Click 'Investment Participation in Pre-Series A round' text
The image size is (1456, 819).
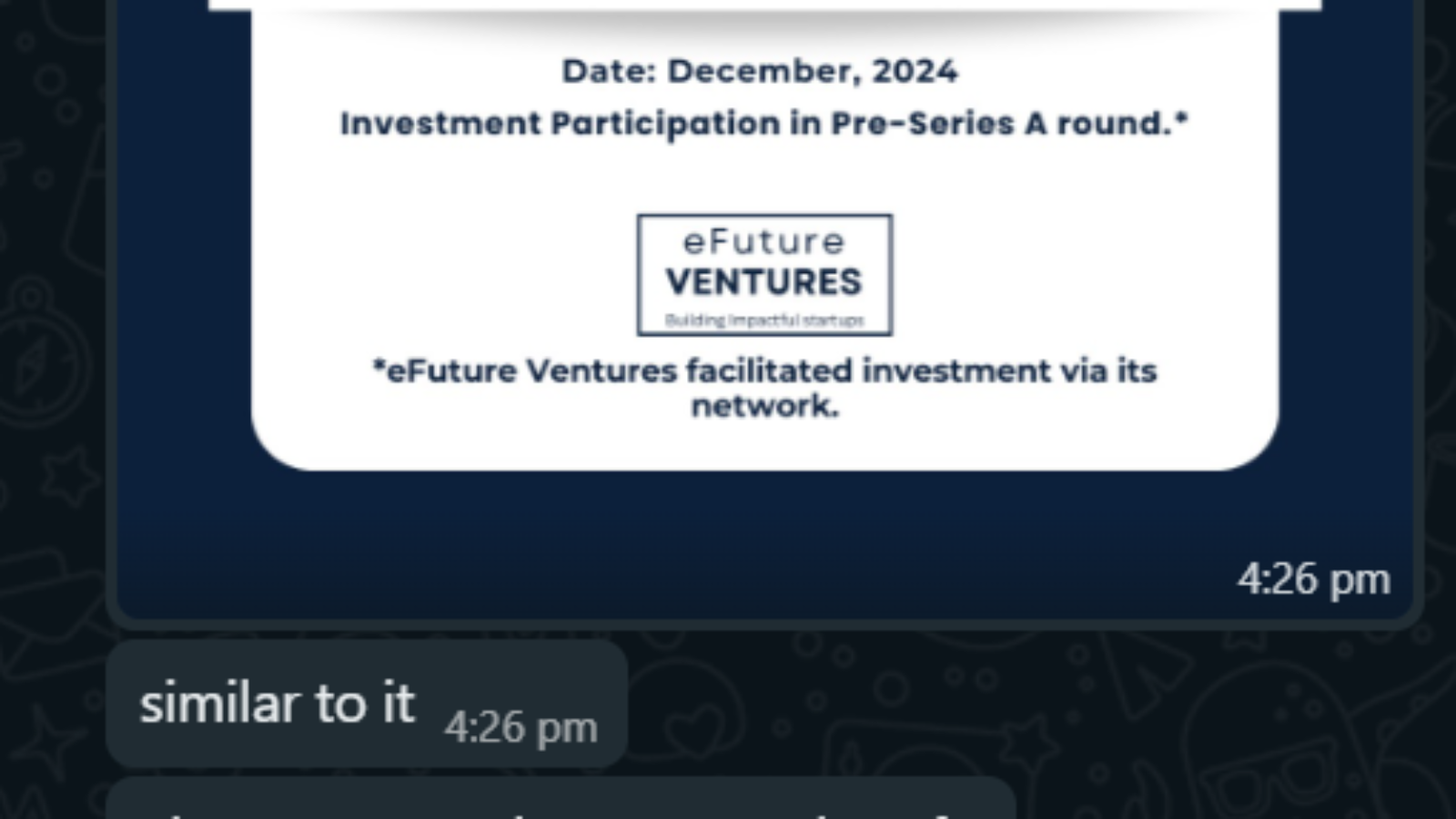(764, 123)
